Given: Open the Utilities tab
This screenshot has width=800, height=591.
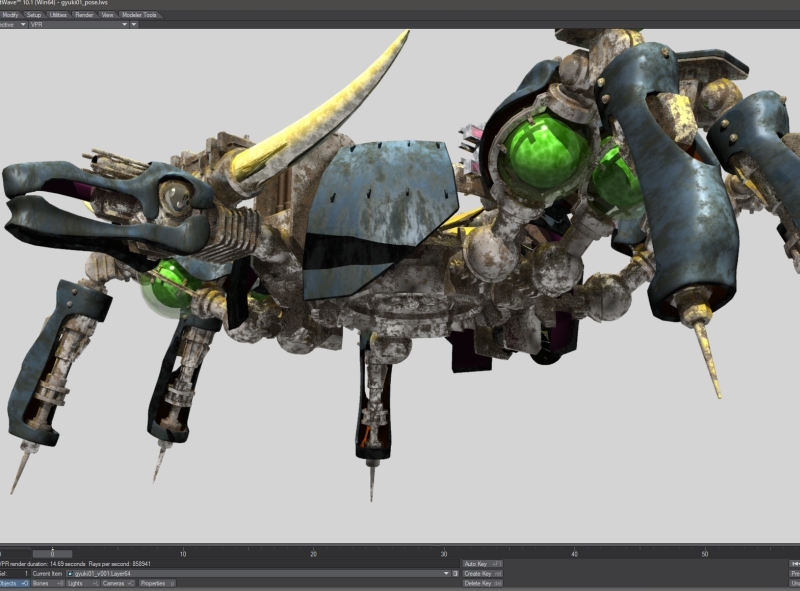Looking at the screenshot, I should [x=59, y=15].
